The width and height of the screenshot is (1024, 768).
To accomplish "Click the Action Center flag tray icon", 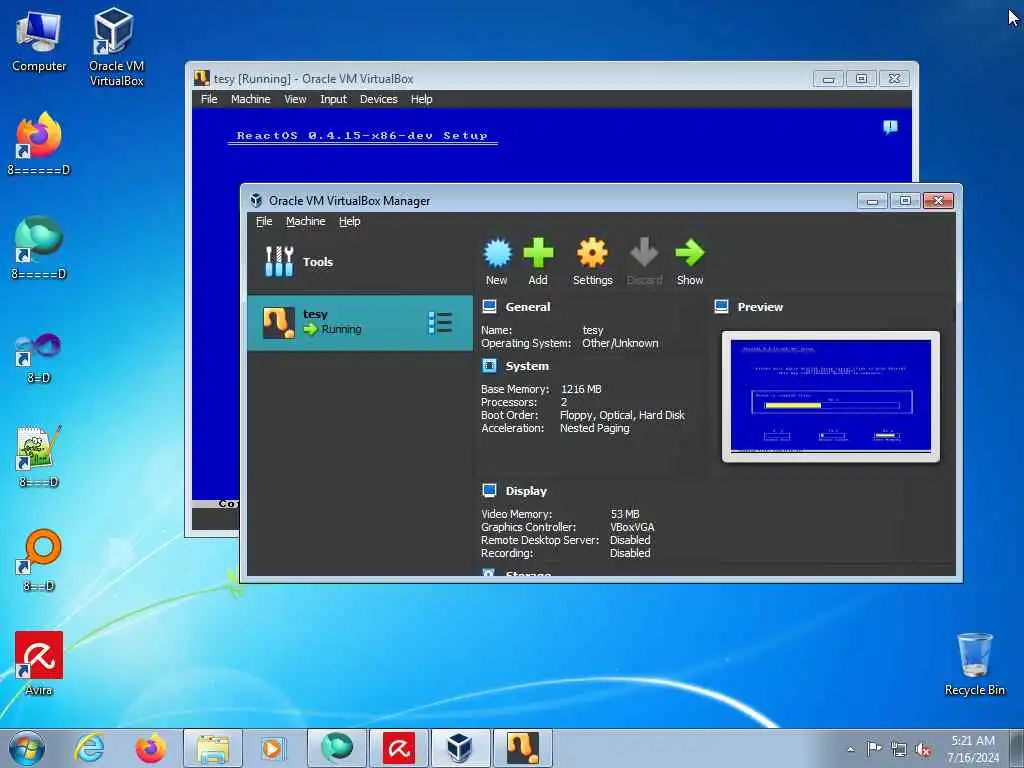I will coord(873,748).
